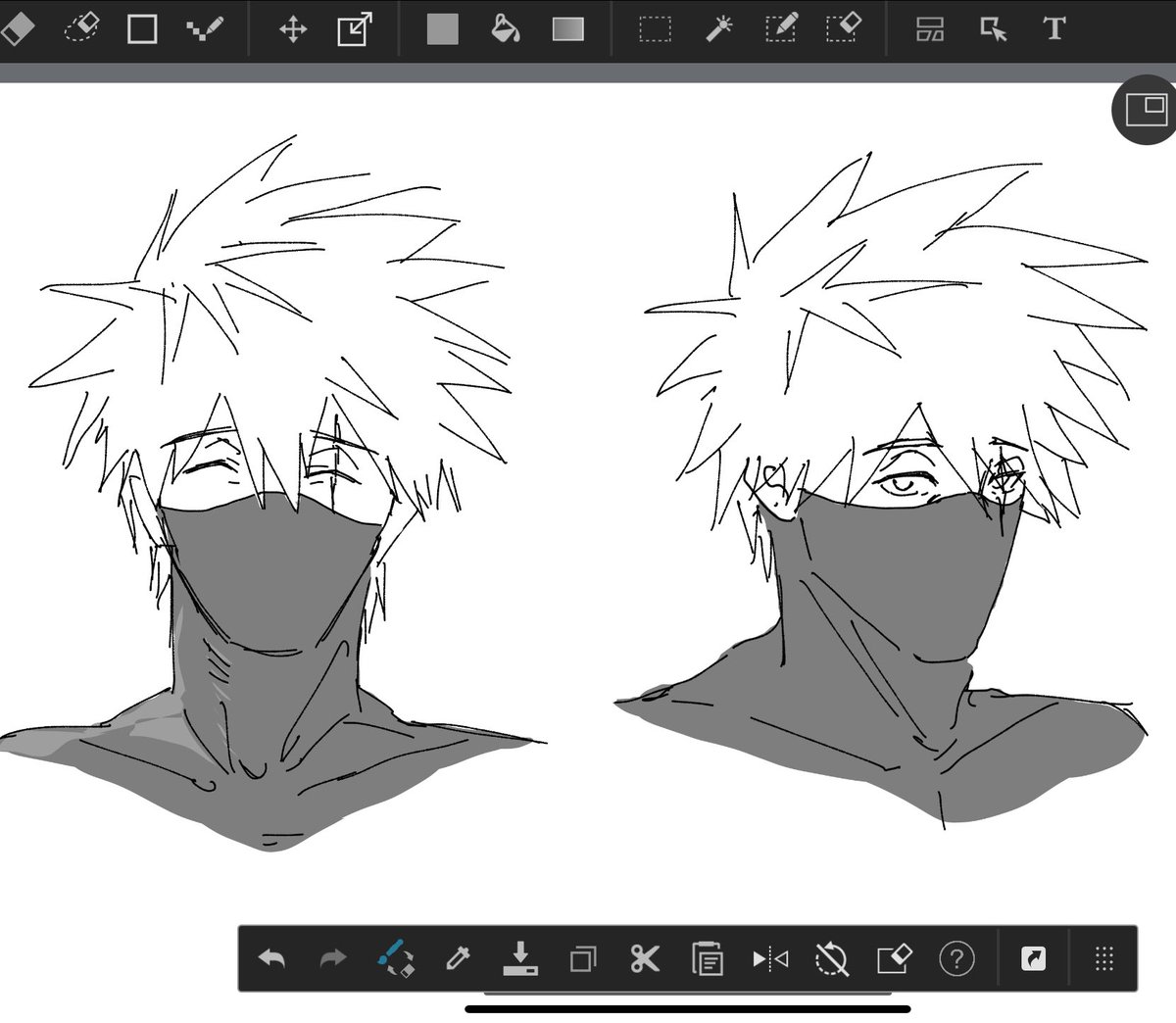The image size is (1176, 1023).
Task: Select the paint Bucket tool
Action: 505,28
